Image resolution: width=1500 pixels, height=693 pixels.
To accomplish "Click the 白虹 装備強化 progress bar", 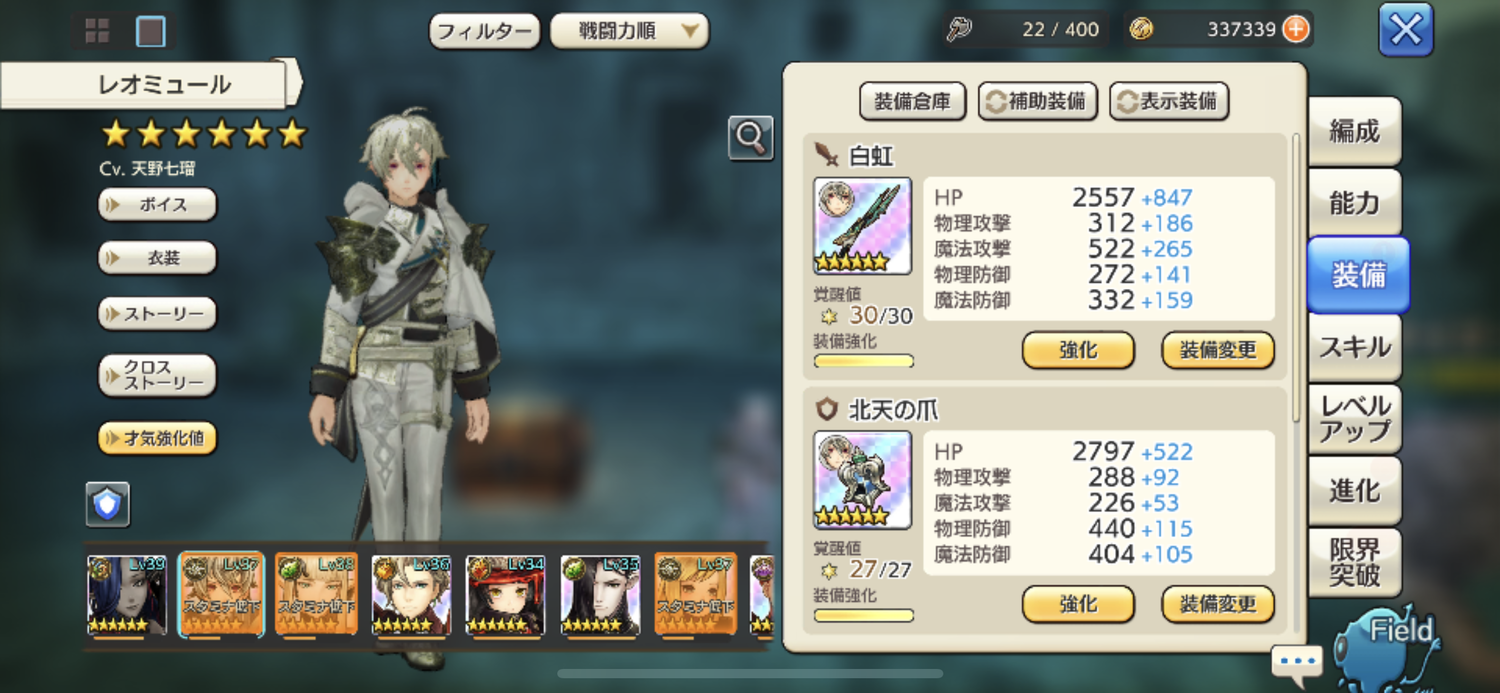I will (864, 361).
